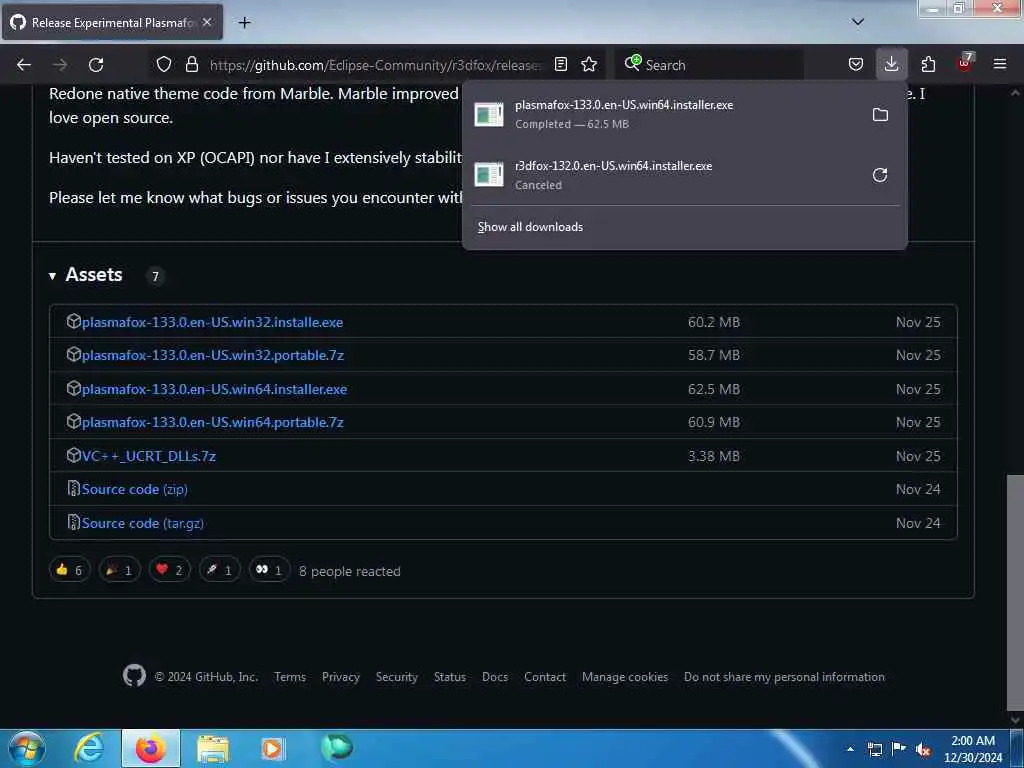The height and width of the screenshot is (768, 1024).
Task: Open Action Center flag tray icon
Action: coord(899,749)
